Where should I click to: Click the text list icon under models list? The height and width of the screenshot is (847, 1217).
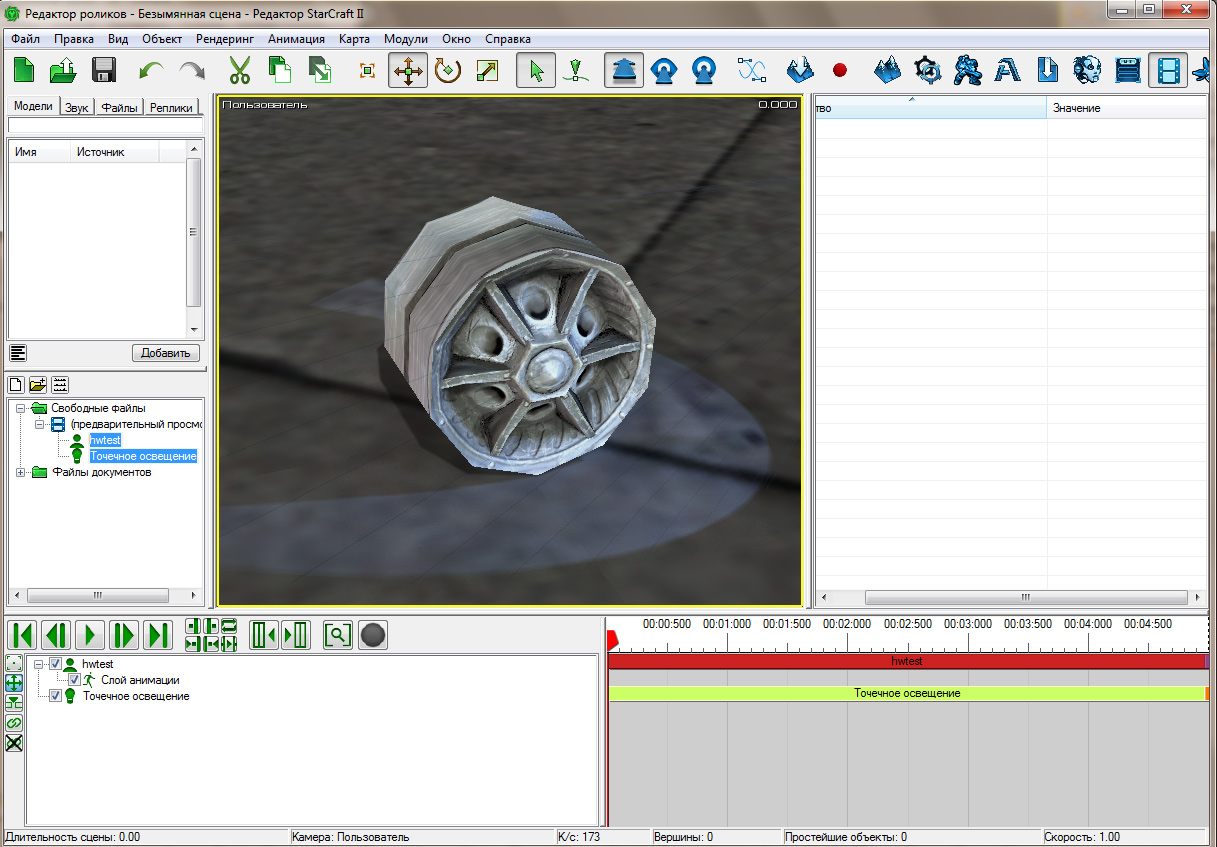click(x=18, y=352)
